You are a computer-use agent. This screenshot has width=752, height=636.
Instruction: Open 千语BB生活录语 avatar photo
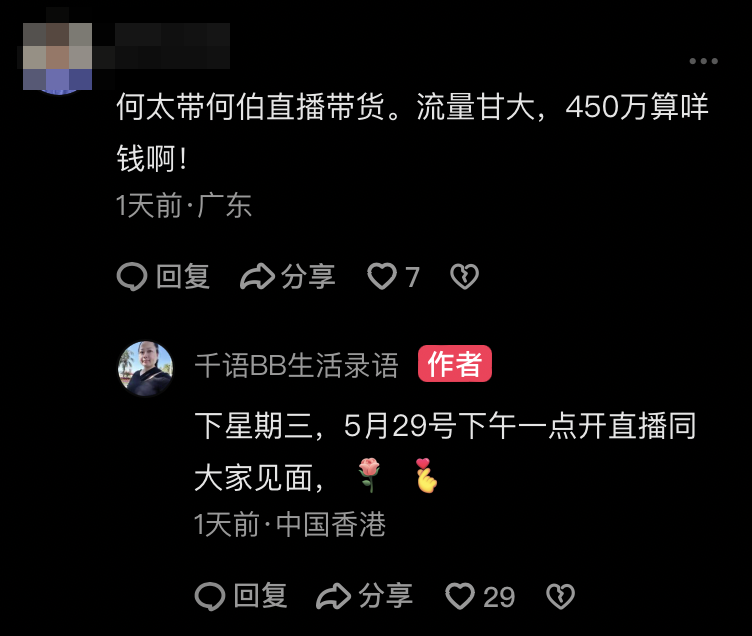click(x=145, y=368)
